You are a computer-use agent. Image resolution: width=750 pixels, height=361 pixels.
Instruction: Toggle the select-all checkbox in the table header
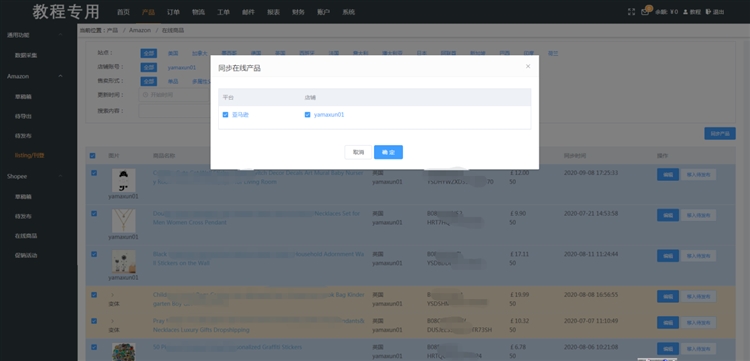[x=92, y=155]
